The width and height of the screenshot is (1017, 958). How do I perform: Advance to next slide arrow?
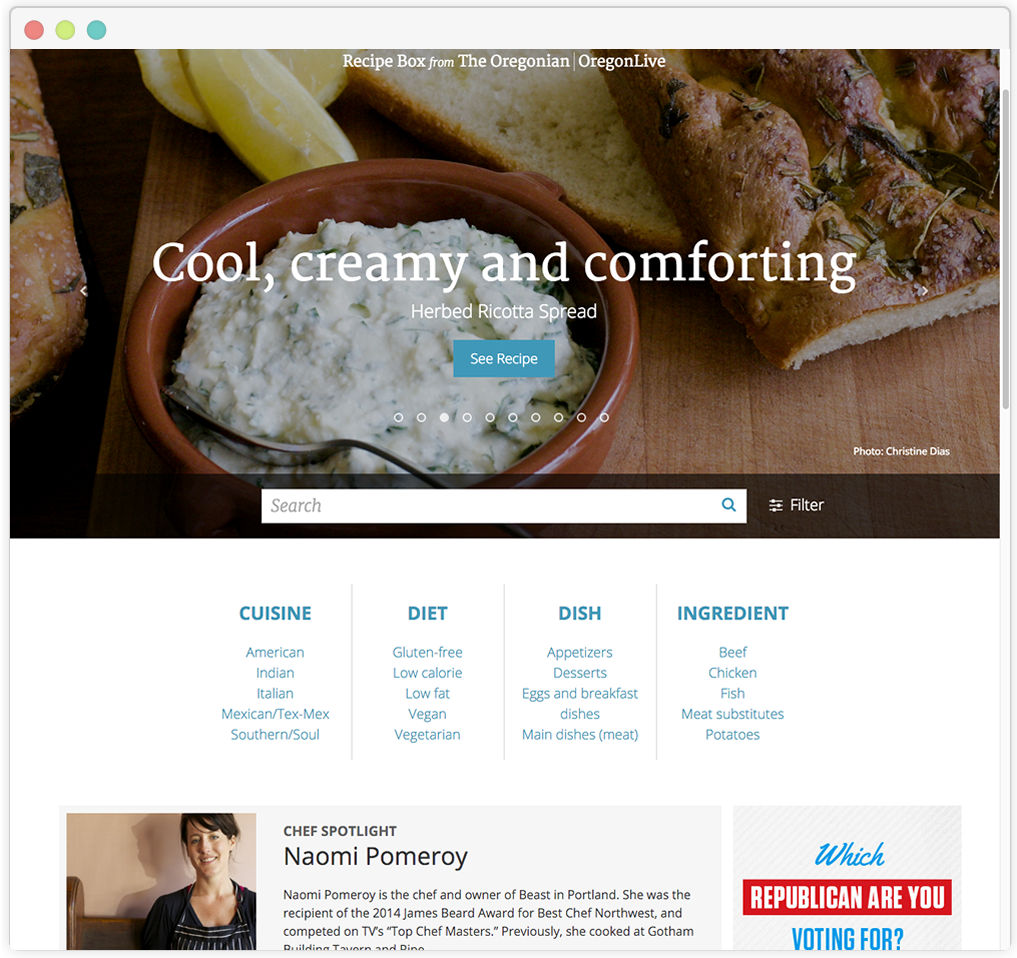point(925,291)
